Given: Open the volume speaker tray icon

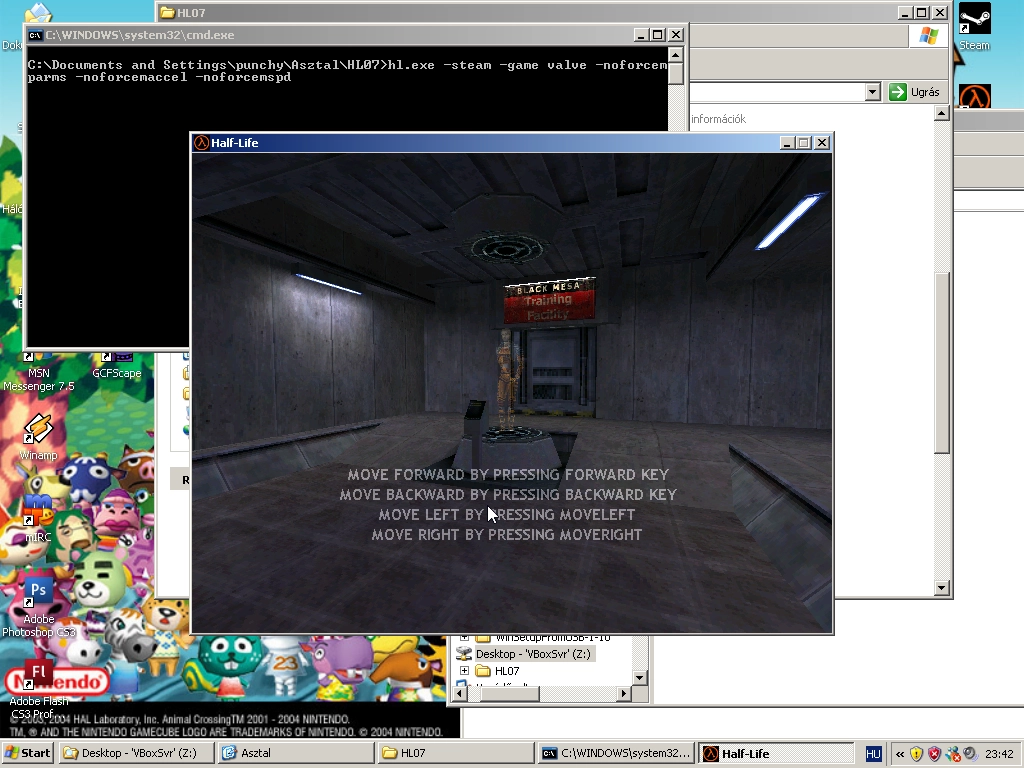Looking at the screenshot, I should [970, 754].
